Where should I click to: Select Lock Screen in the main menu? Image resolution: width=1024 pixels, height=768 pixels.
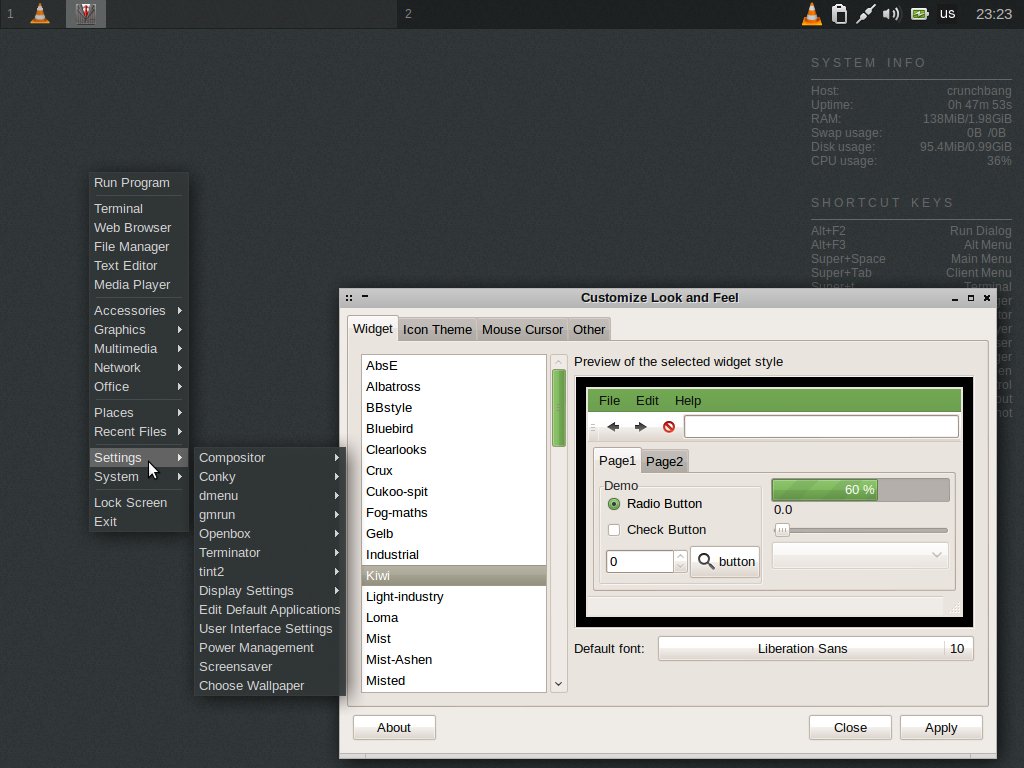[x=138, y=502]
